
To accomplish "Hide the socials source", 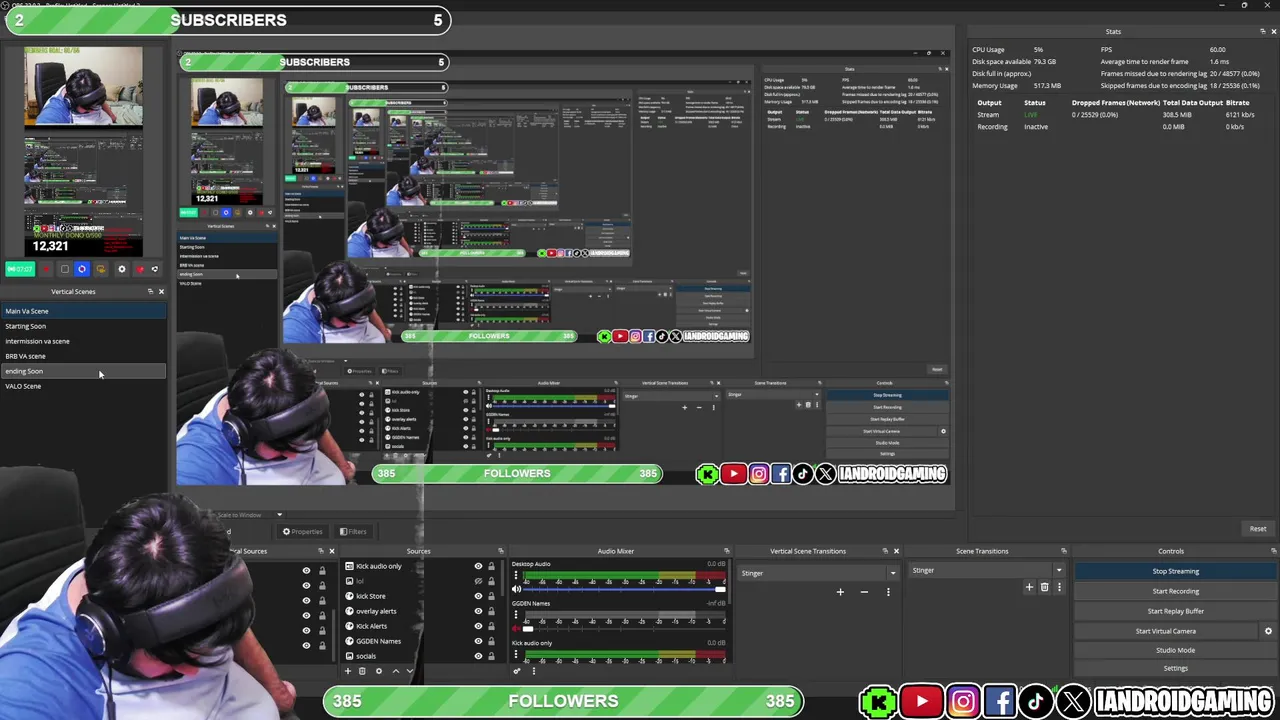I will tap(478, 656).
